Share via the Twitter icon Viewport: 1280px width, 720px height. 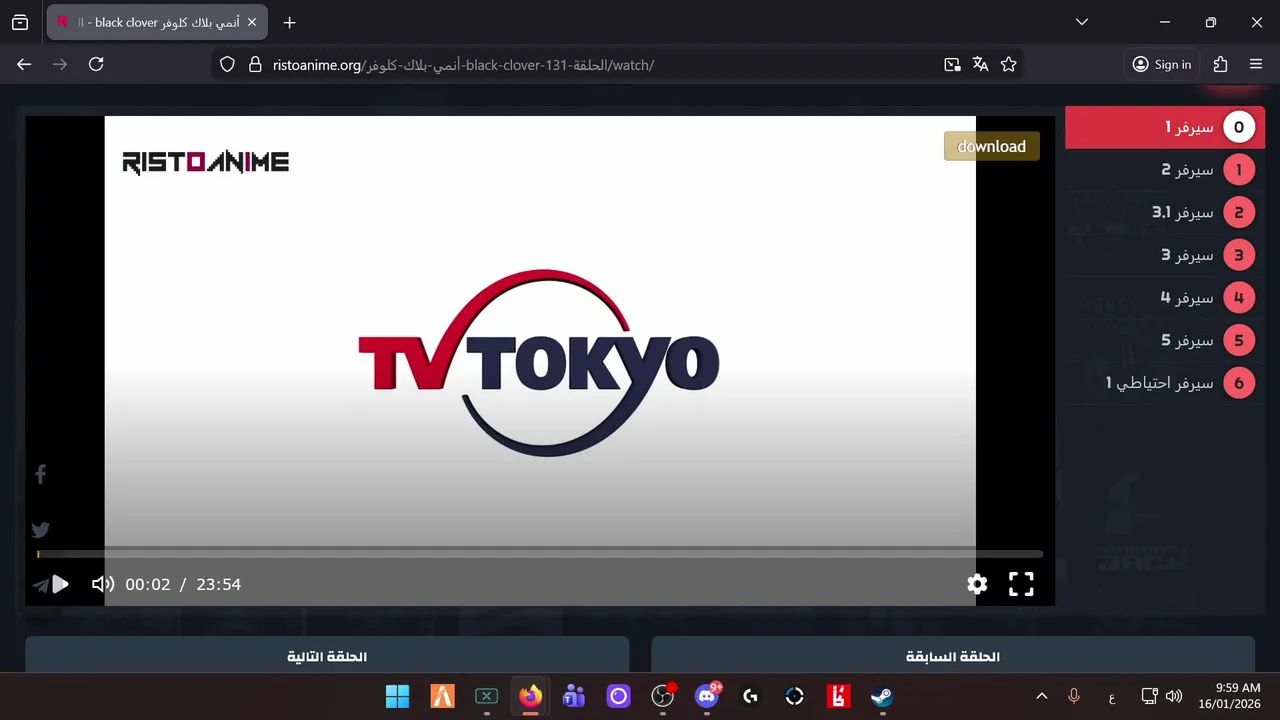coord(40,530)
